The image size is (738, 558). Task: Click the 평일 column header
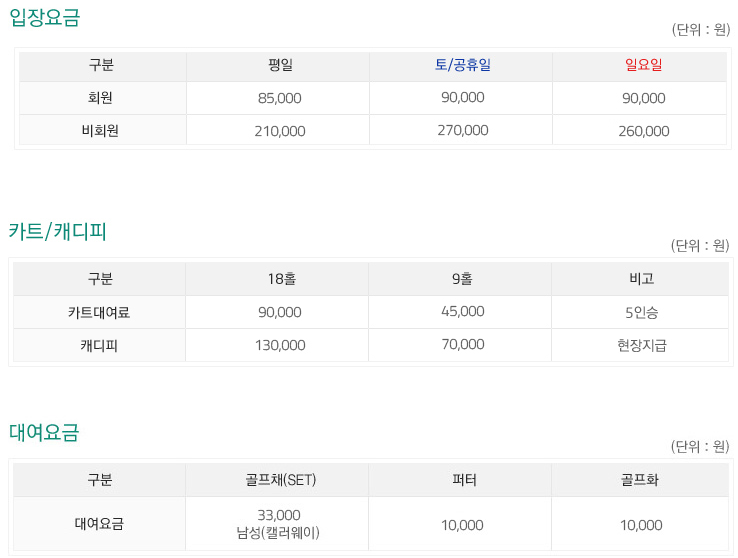click(279, 65)
